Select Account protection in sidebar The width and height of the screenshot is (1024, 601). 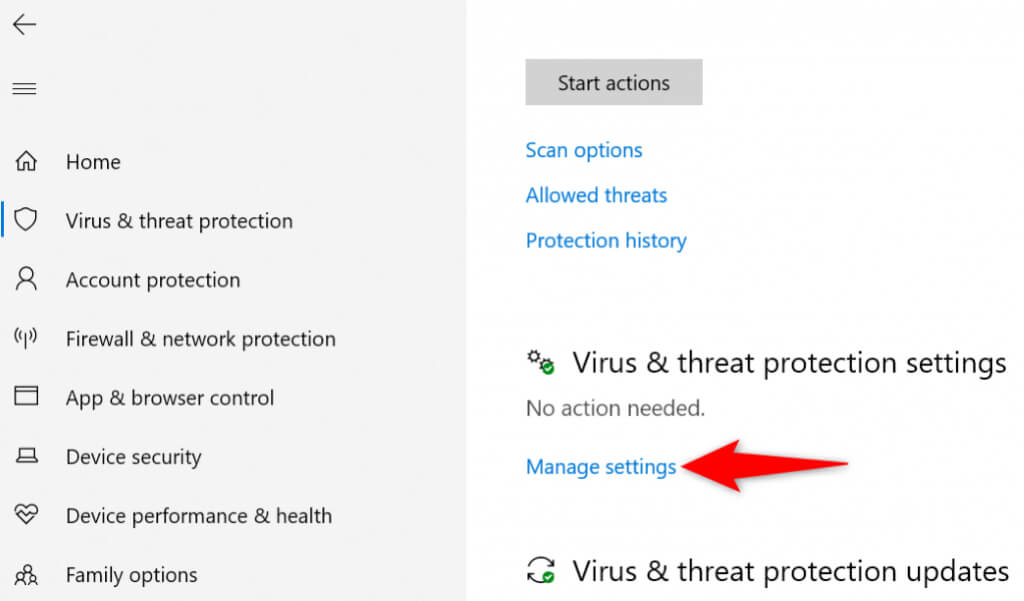pos(153,280)
